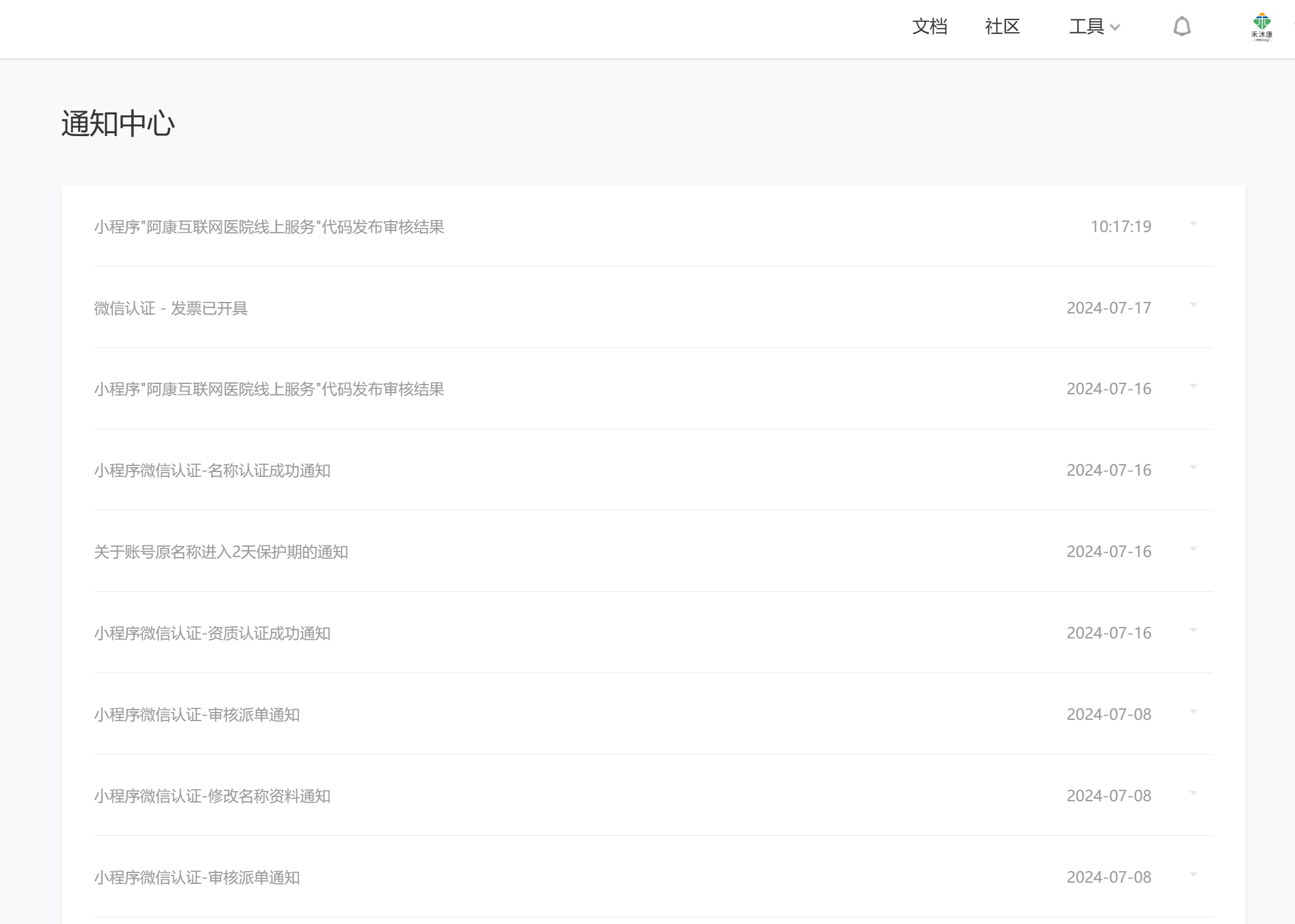The image size is (1295, 924).
Task: Expand the 10:17:19 notification arrow
Action: [1193, 224]
